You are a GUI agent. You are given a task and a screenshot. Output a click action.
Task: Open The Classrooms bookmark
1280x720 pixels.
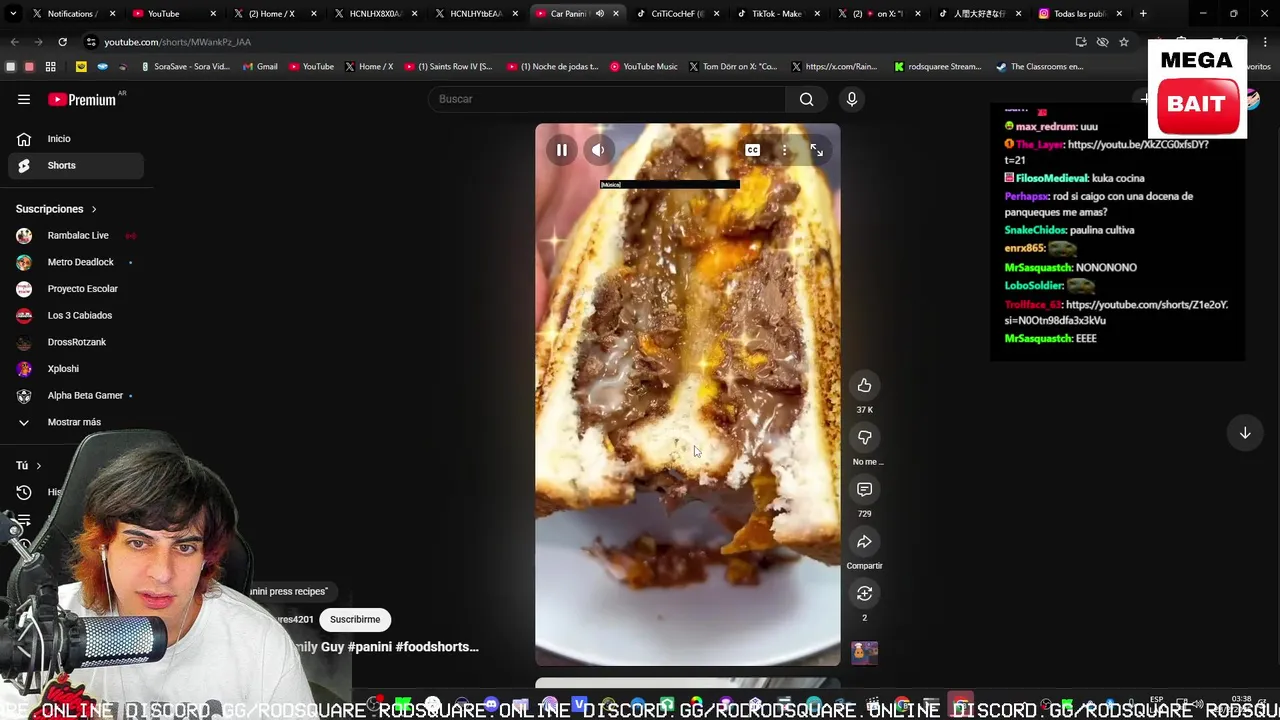1040,67
